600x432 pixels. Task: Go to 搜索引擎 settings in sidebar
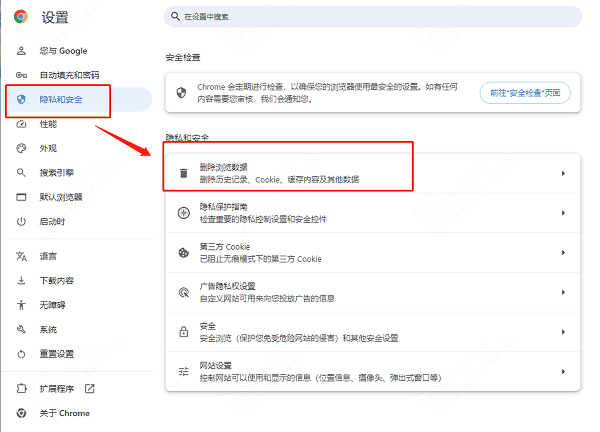click(57, 172)
